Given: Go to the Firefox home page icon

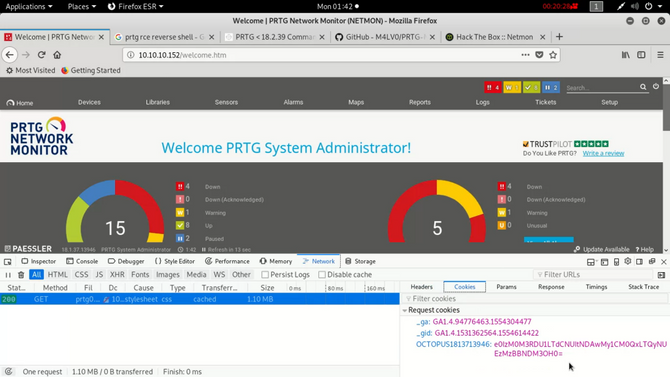Looking at the screenshot, I should coord(57,55).
